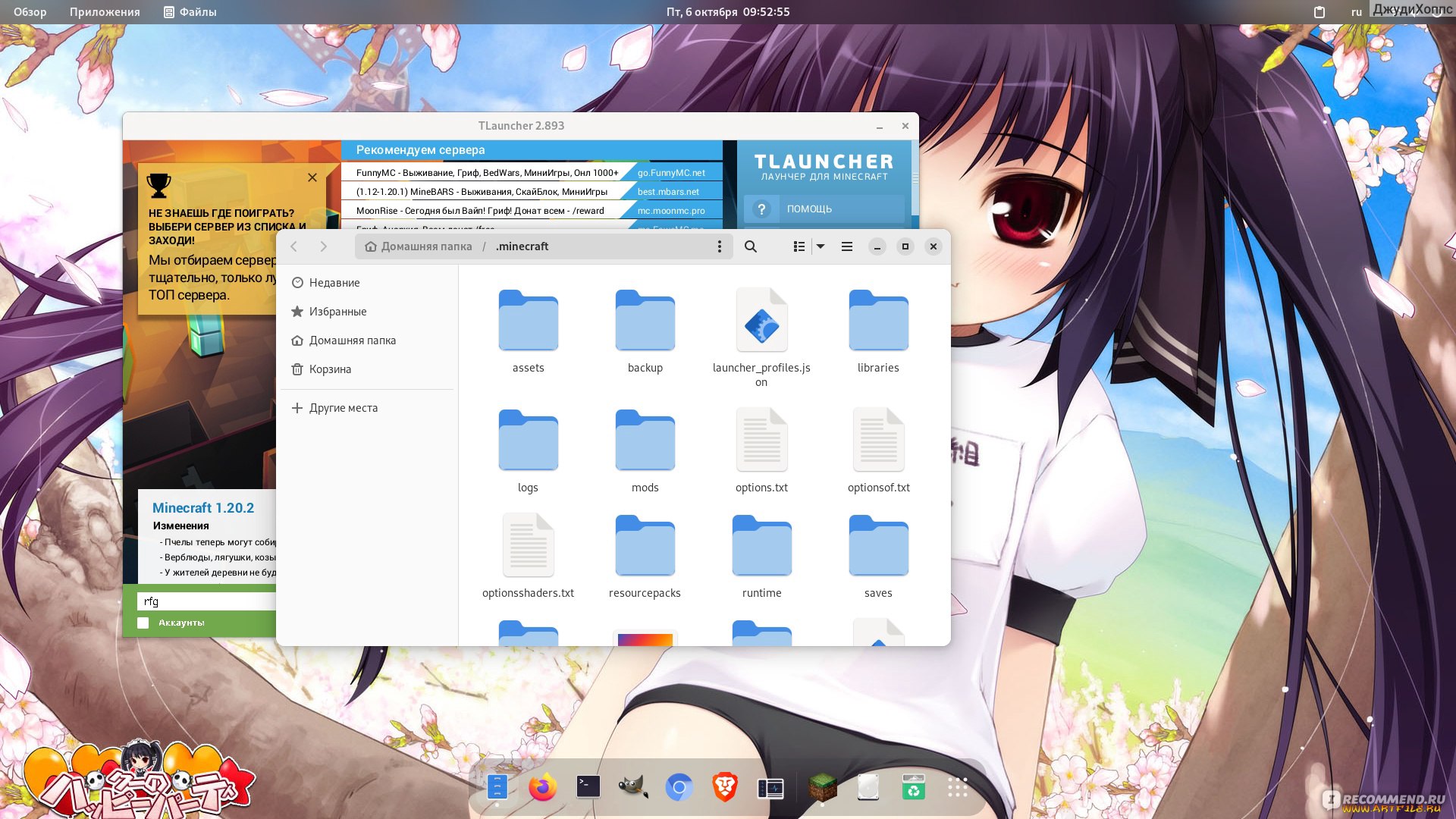Viewport: 1456px width, 819px height.
Task: Go back in Files navigation
Action: pyautogui.click(x=294, y=246)
